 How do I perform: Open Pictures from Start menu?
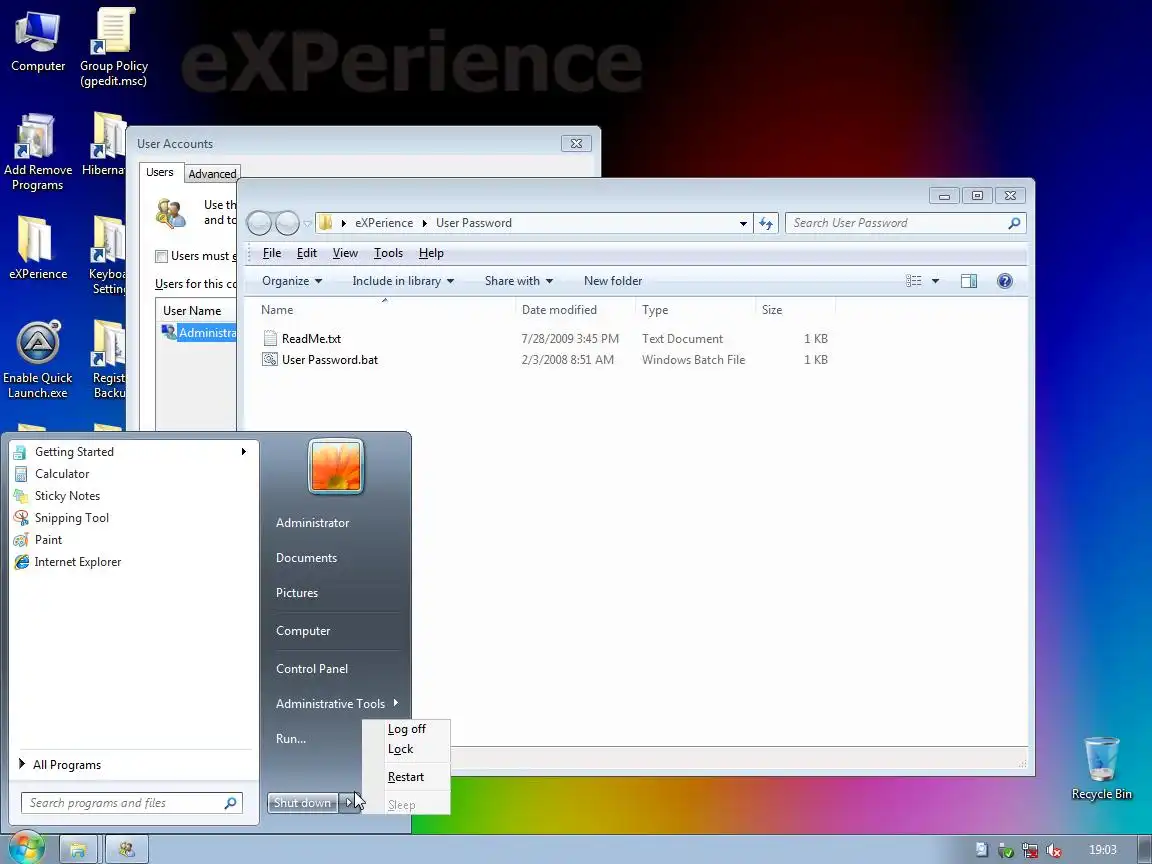coord(297,593)
